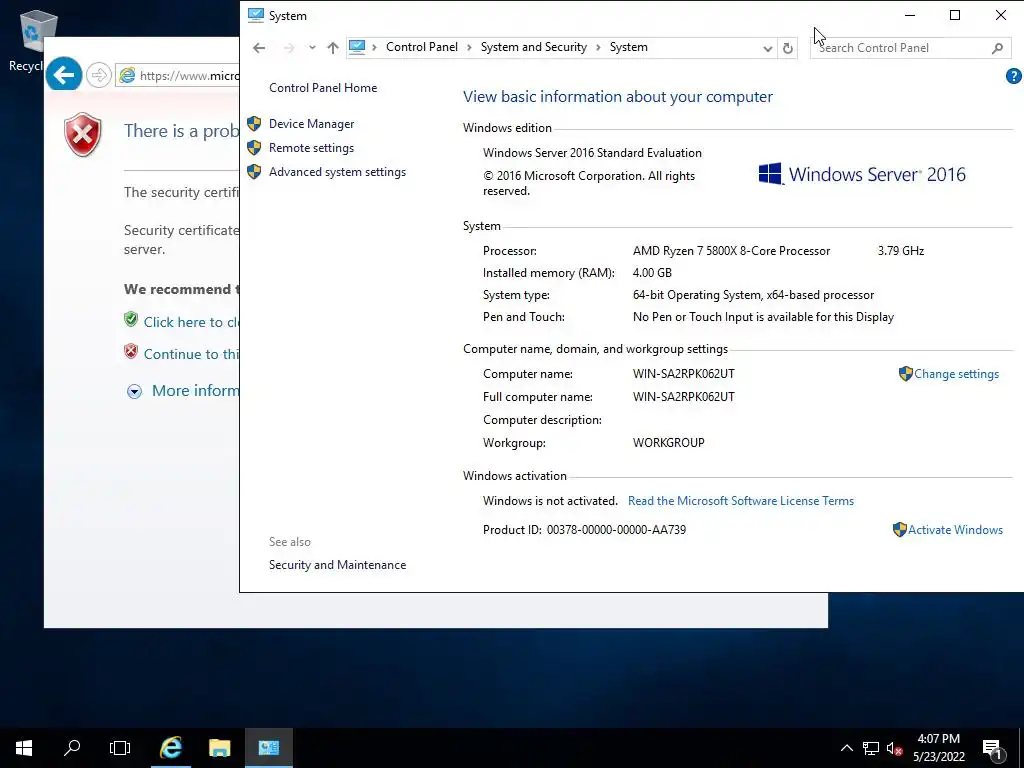This screenshot has height=768, width=1024.
Task: Read the Microsoft Software License Terms
Action: point(741,501)
